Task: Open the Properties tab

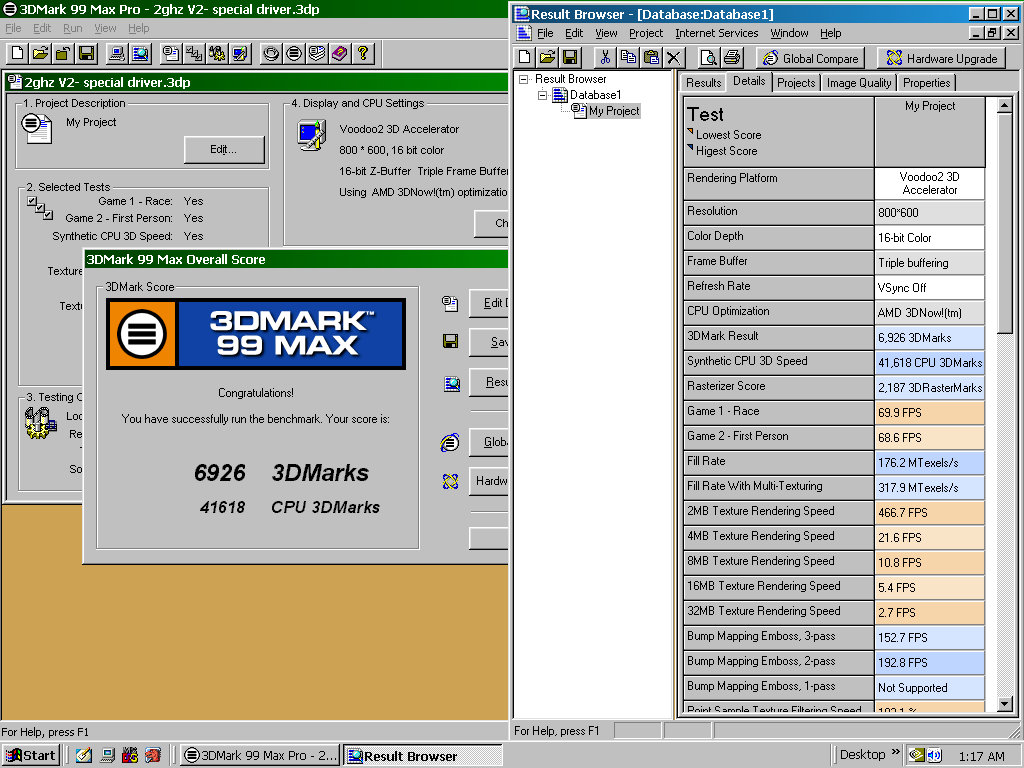Action: (x=927, y=83)
